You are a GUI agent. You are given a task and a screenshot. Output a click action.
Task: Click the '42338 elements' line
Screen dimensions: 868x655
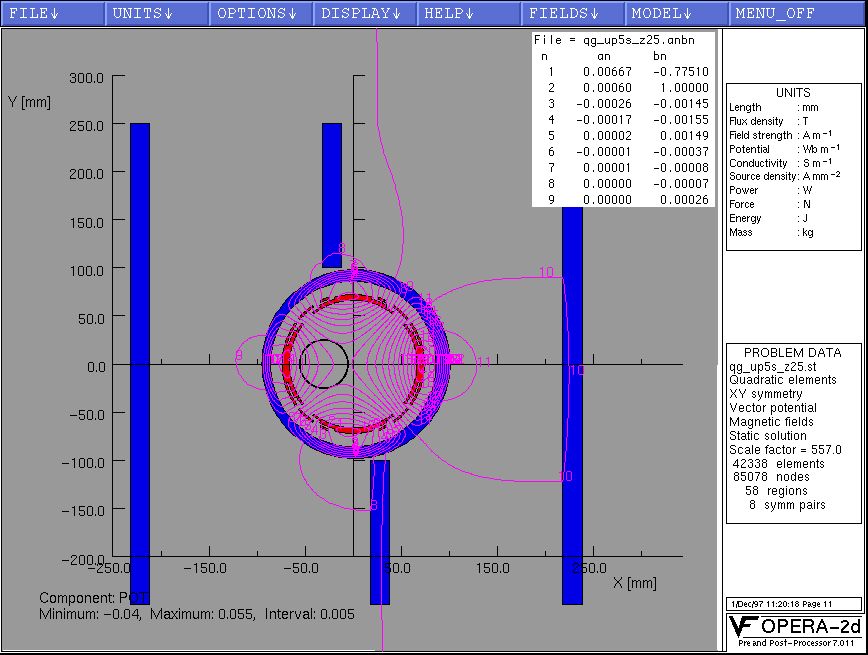point(778,463)
